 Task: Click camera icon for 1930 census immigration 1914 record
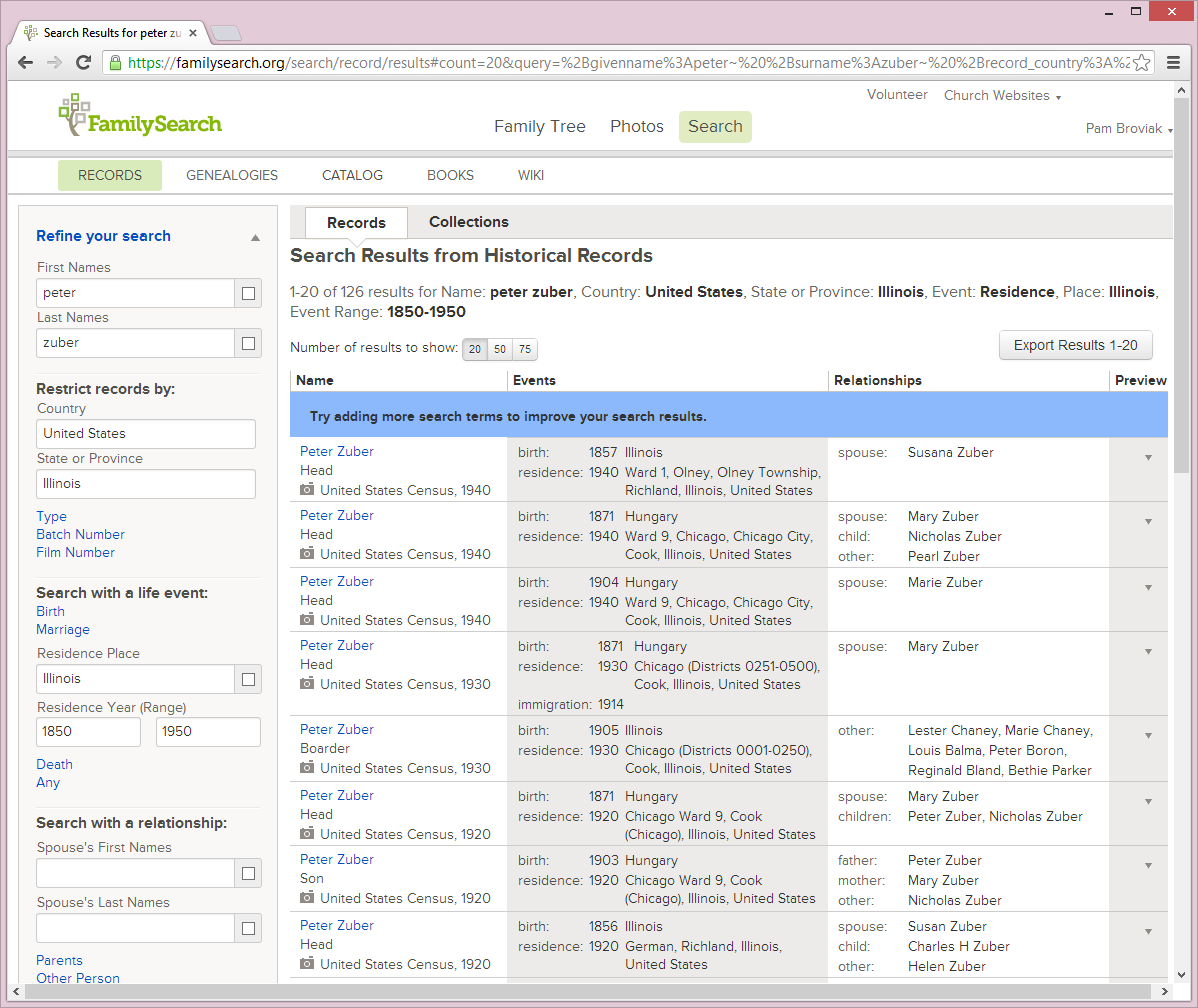click(x=307, y=683)
